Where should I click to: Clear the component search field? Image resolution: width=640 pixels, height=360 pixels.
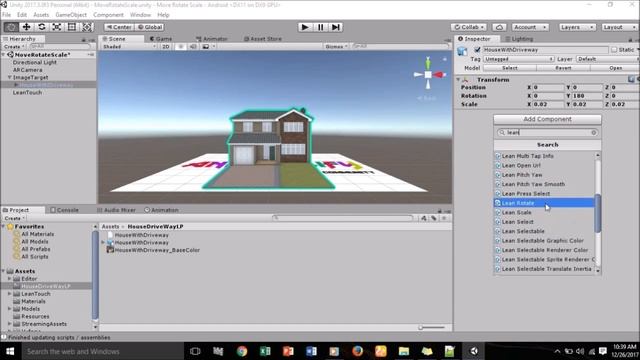[593, 133]
